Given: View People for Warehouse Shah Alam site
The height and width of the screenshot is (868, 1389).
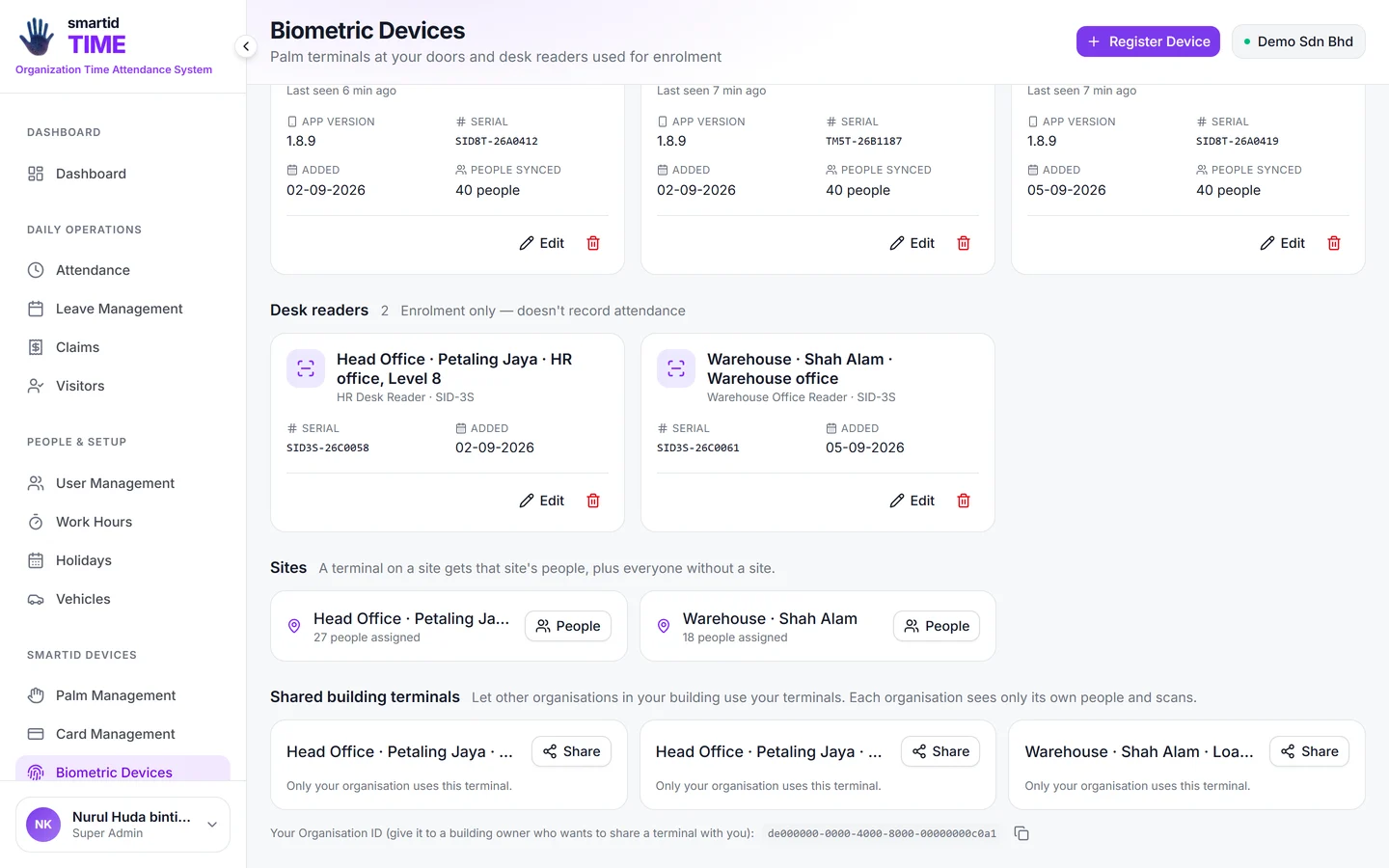Looking at the screenshot, I should click(x=937, y=626).
